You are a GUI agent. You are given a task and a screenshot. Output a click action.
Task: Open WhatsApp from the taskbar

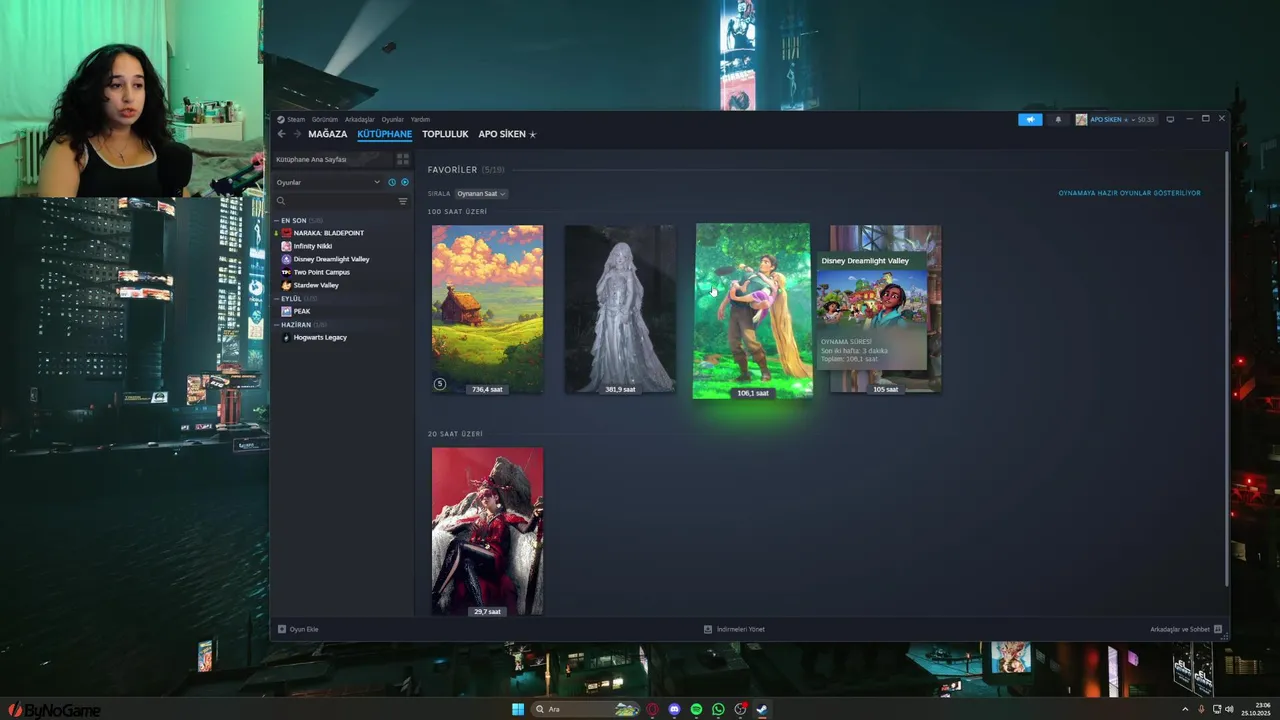click(718, 709)
